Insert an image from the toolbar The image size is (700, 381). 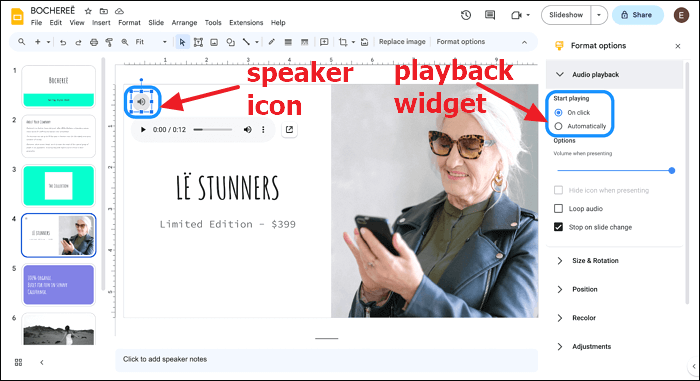(214, 42)
